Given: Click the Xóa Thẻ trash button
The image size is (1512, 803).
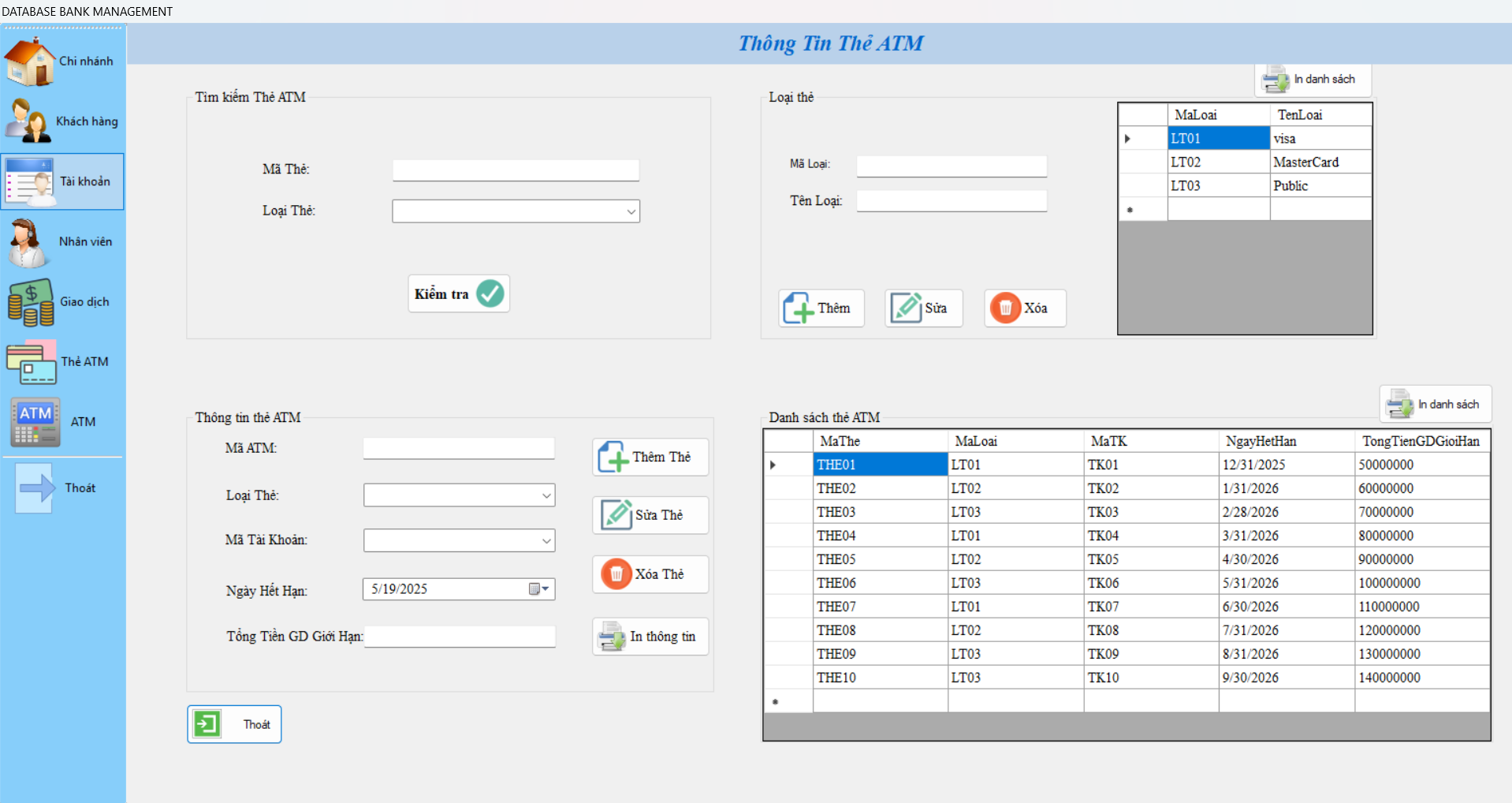Looking at the screenshot, I should pyautogui.click(x=650, y=574).
